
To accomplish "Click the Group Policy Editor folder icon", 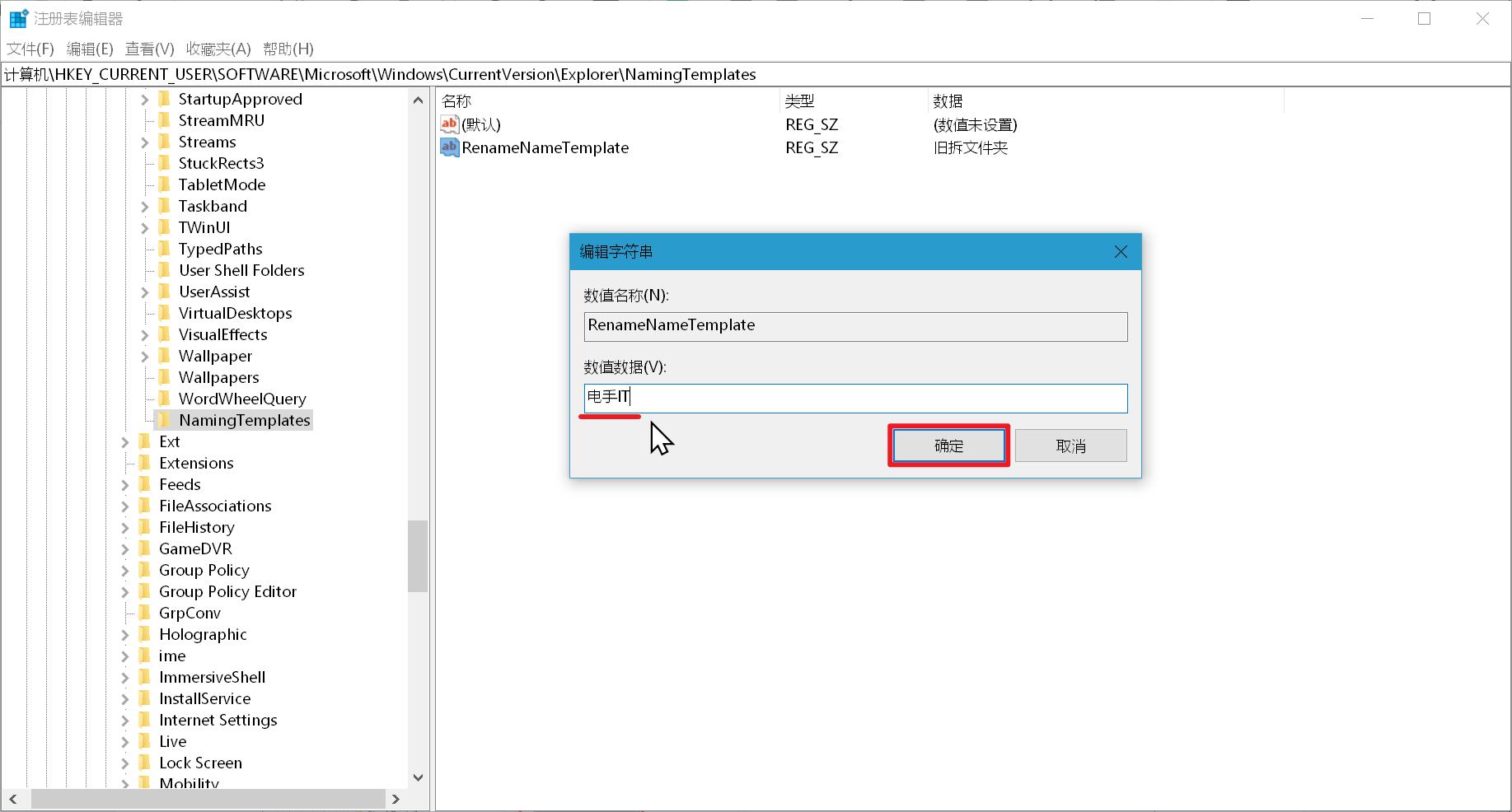I will 145,591.
